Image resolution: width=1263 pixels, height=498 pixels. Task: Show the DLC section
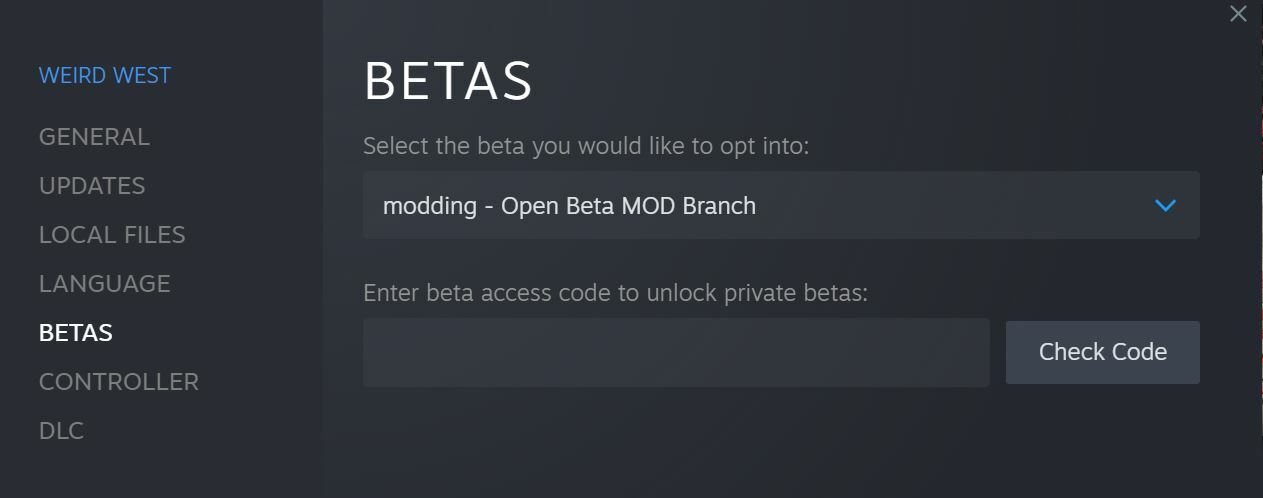pos(61,431)
